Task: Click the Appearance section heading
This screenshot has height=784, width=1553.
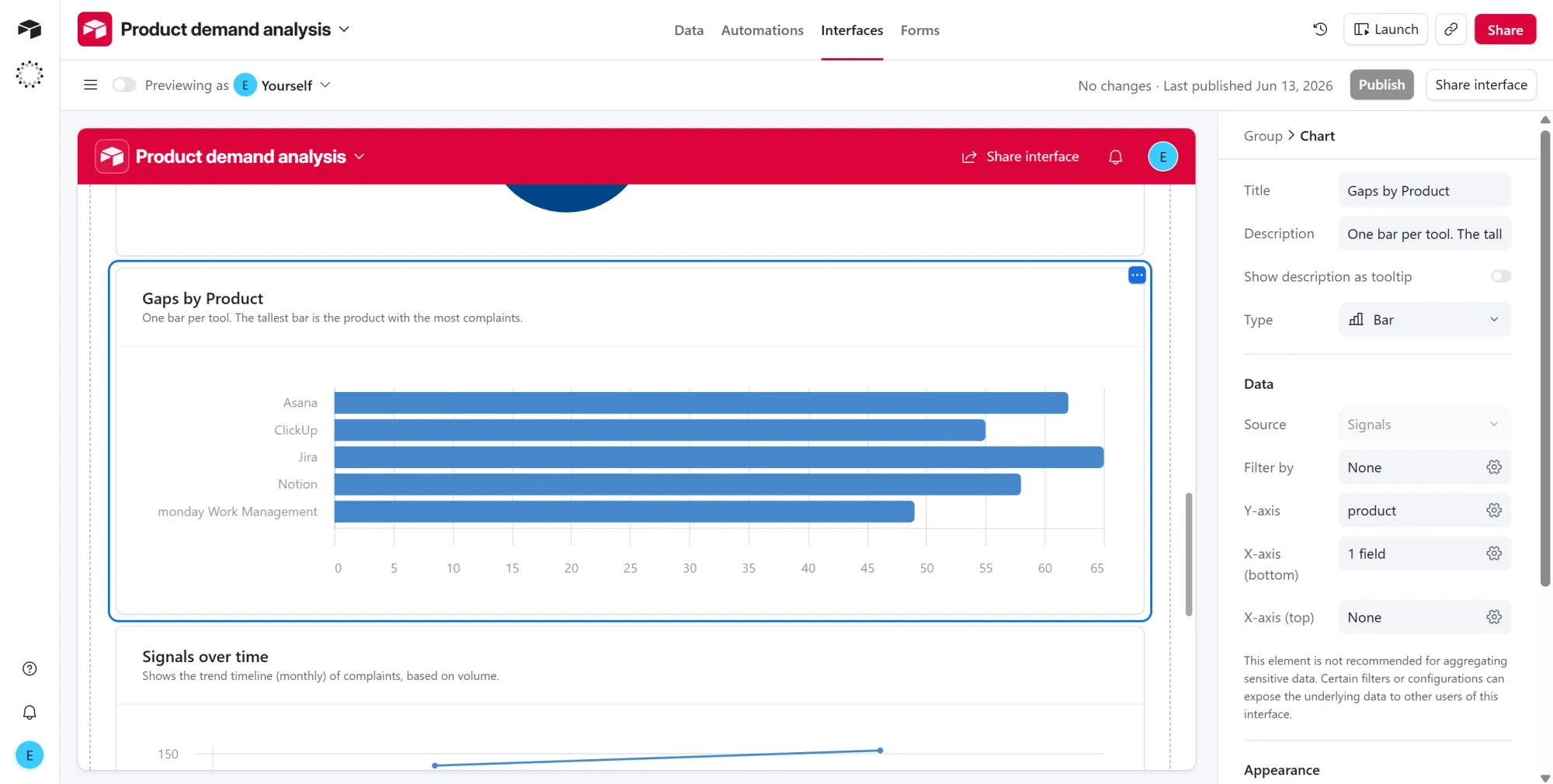Action: coord(1281,770)
